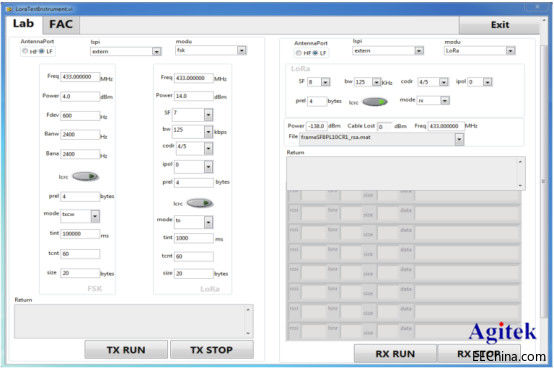554x369 pixels.
Task: Click TX LoRa Freq 433.000000 field
Action: coord(194,78)
